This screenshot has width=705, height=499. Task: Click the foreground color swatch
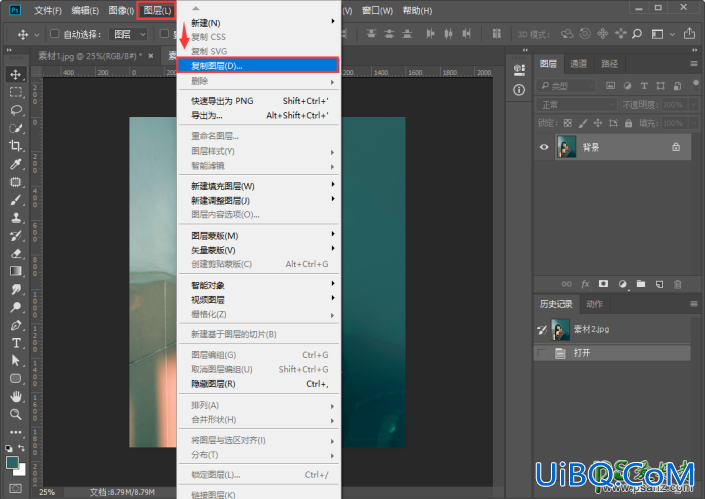click(x=12, y=463)
